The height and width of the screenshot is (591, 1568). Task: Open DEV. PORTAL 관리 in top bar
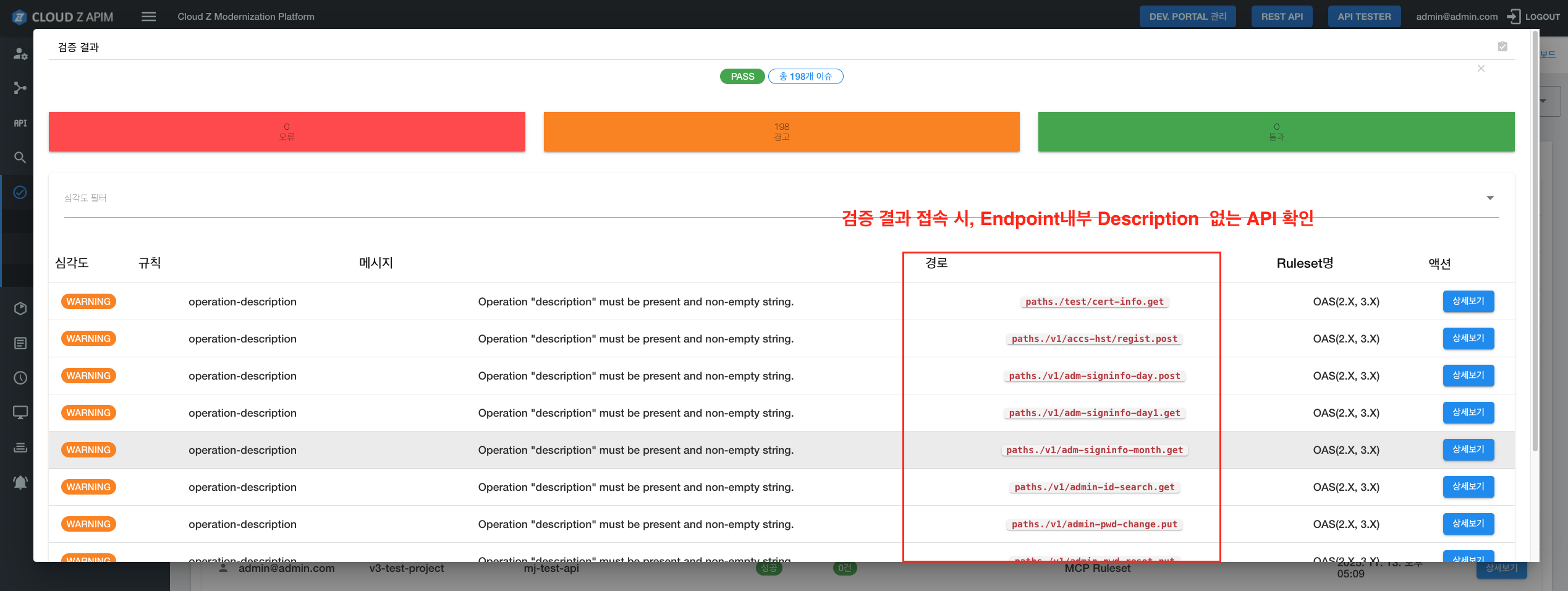(1187, 17)
